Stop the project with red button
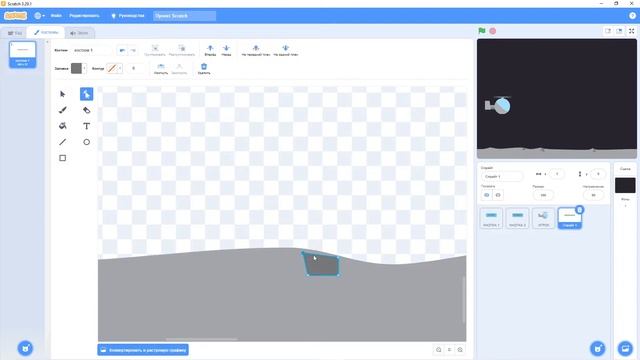The height and width of the screenshot is (360, 640). pos(493,31)
